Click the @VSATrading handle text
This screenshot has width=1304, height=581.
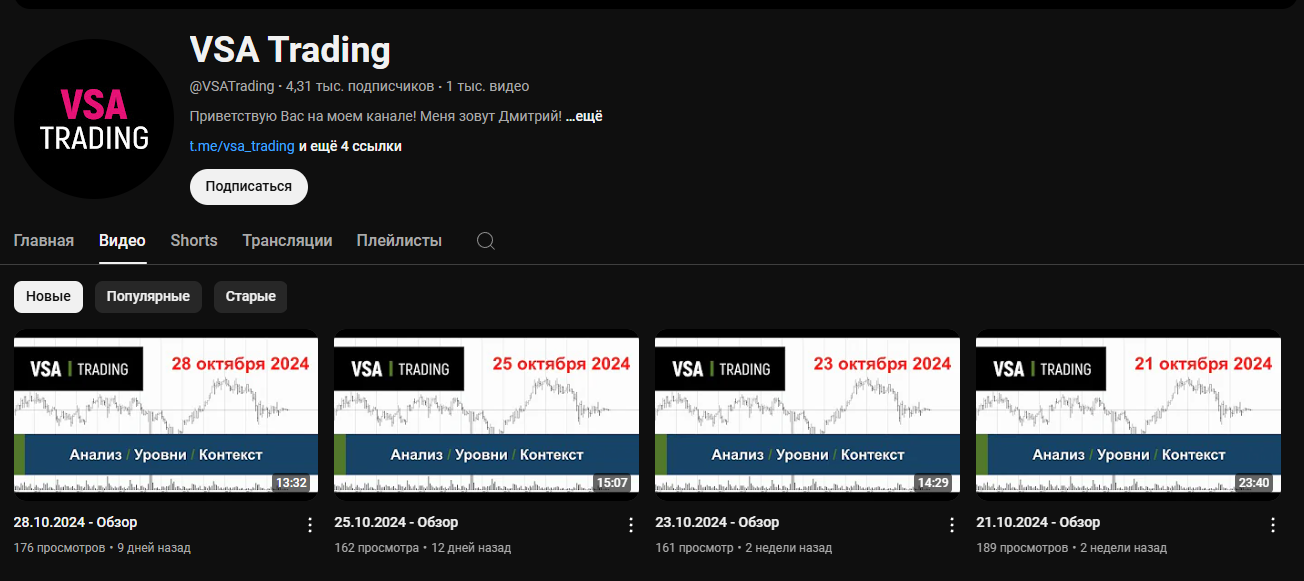(x=232, y=86)
